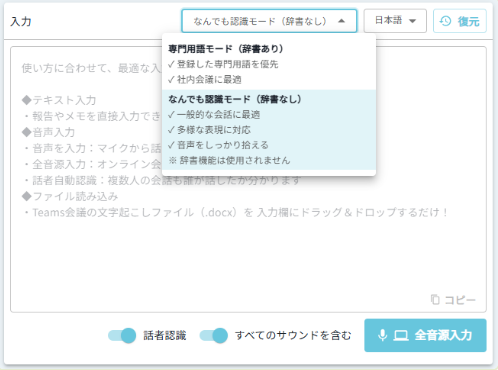The width and height of the screenshot is (498, 370).
Task: Click the ◆テキスト入力 placeholder line
Action: [59, 100]
